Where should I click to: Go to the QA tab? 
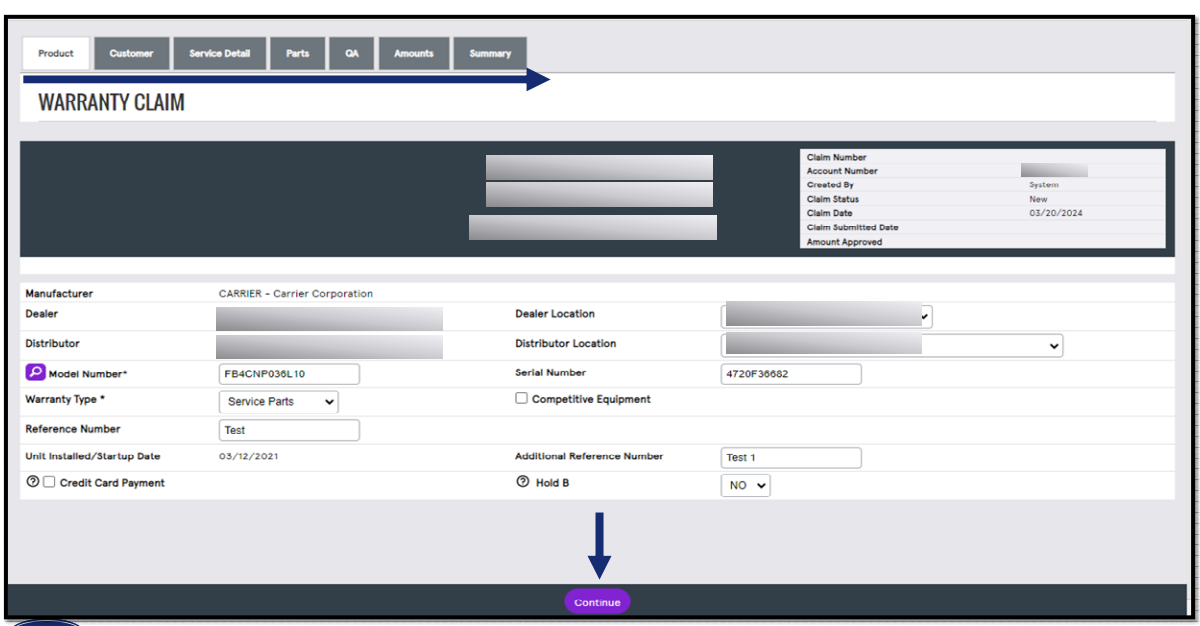click(351, 52)
